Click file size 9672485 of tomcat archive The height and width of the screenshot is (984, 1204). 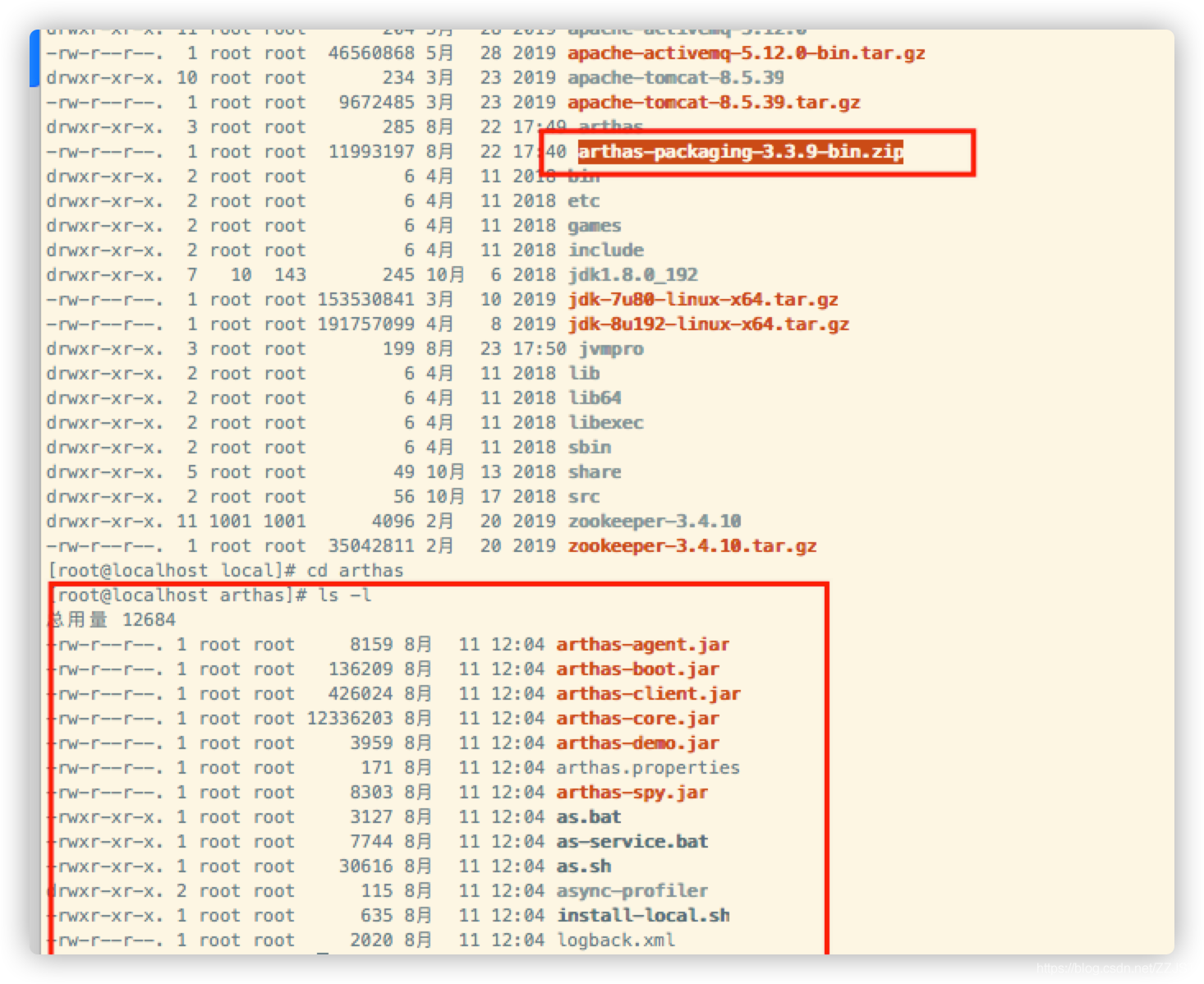pos(377,103)
